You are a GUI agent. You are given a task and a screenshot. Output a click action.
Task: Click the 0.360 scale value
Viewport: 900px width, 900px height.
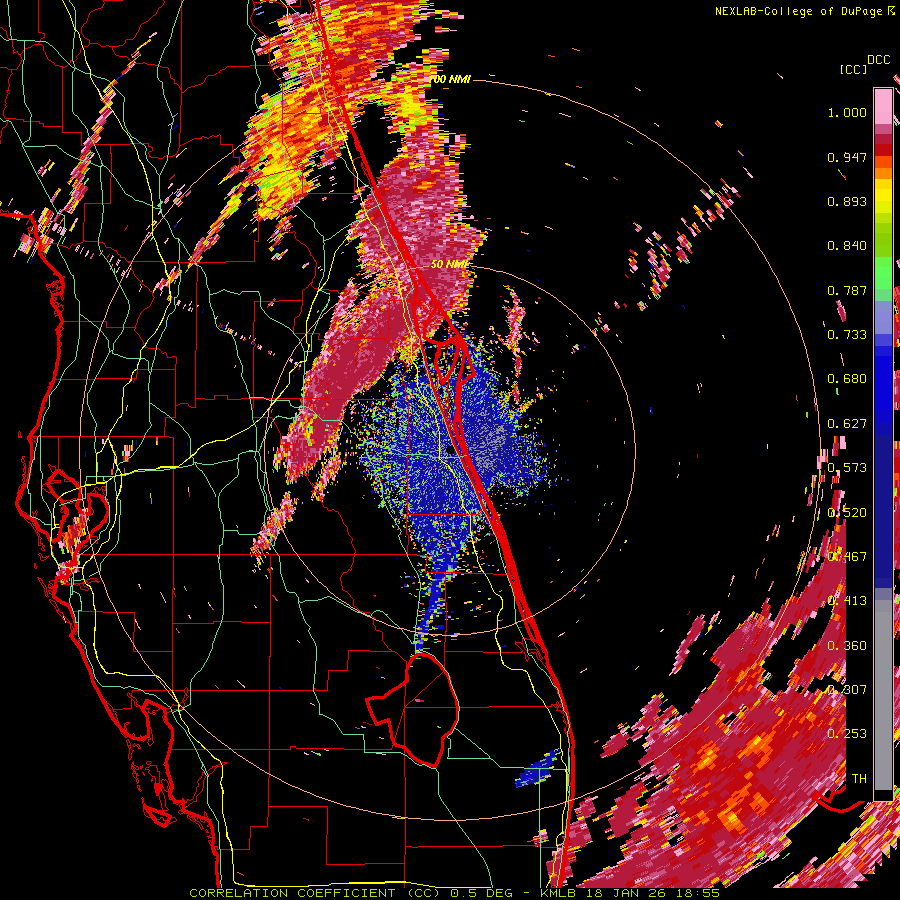pyautogui.click(x=847, y=646)
